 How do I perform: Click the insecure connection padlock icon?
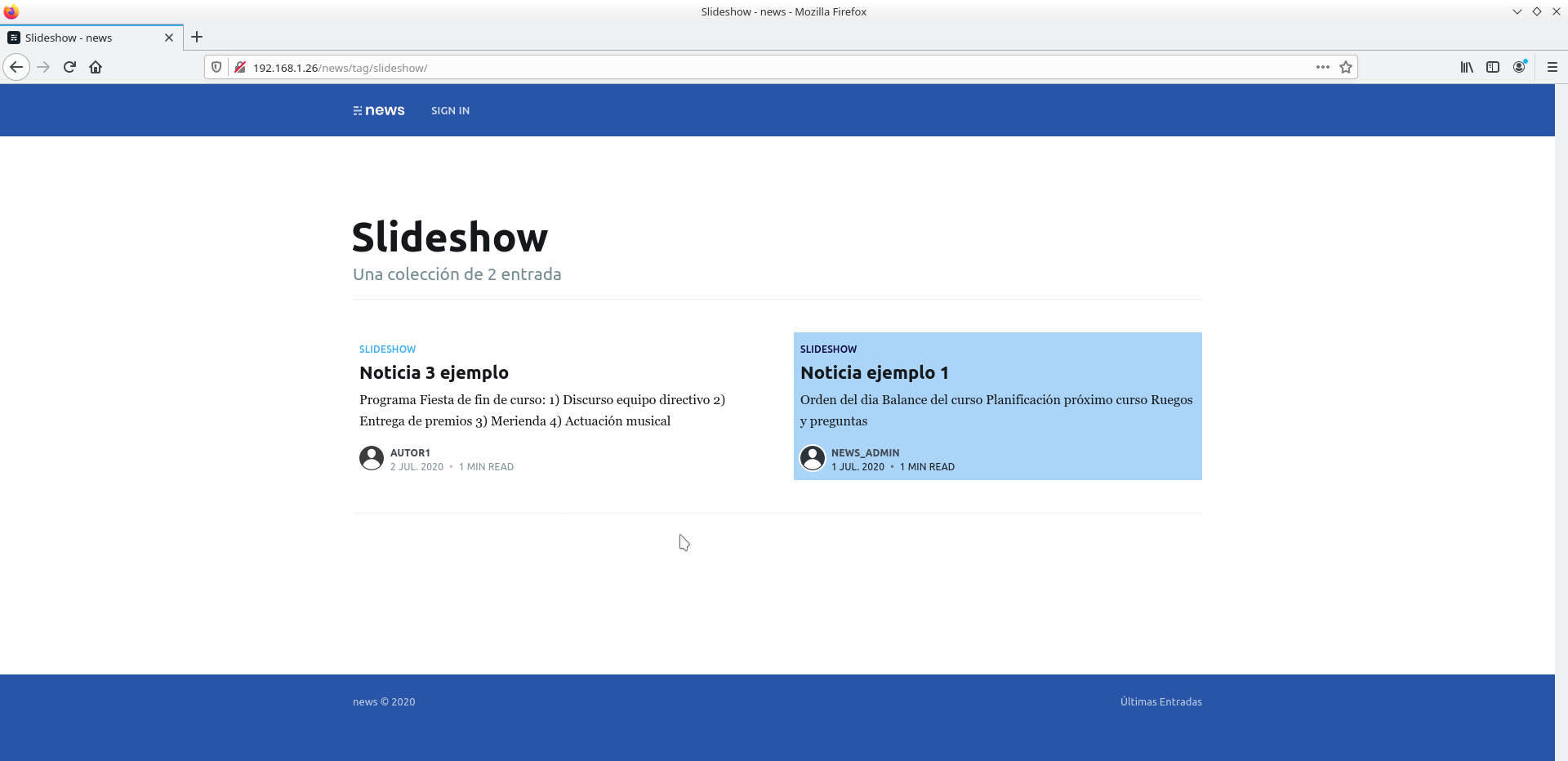point(240,67)
